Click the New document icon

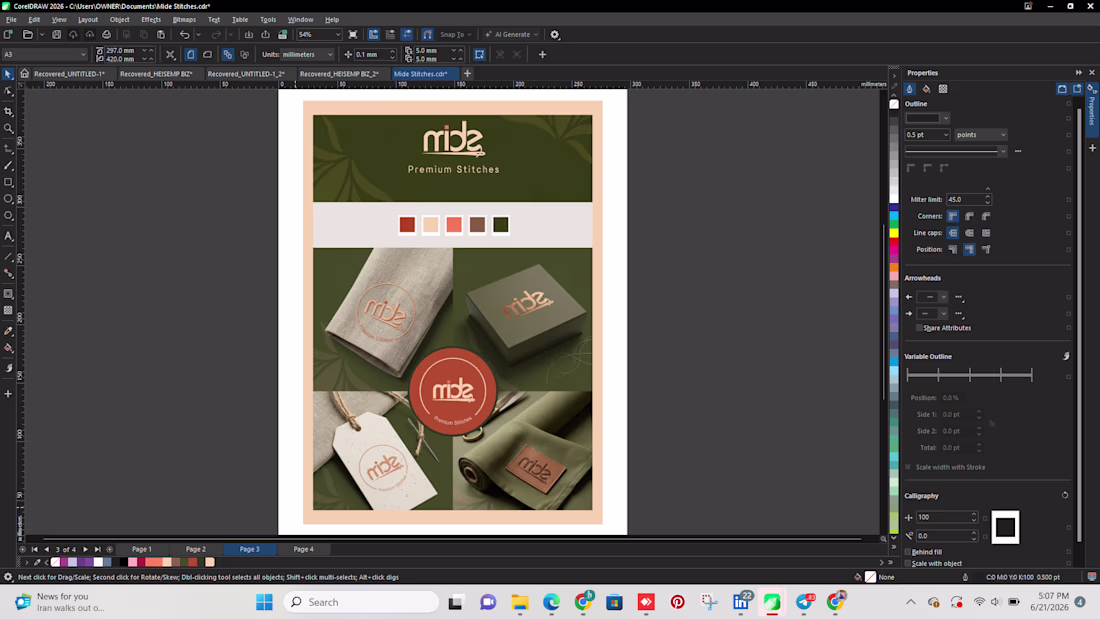click(8, 34)
